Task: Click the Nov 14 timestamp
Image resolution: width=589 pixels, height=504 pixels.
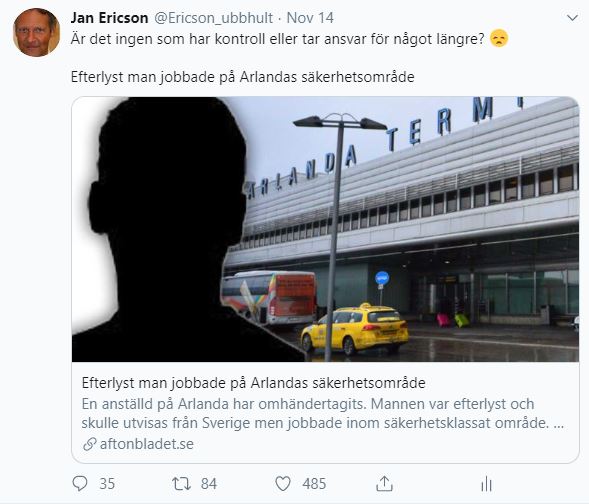Action: point(310,18)
